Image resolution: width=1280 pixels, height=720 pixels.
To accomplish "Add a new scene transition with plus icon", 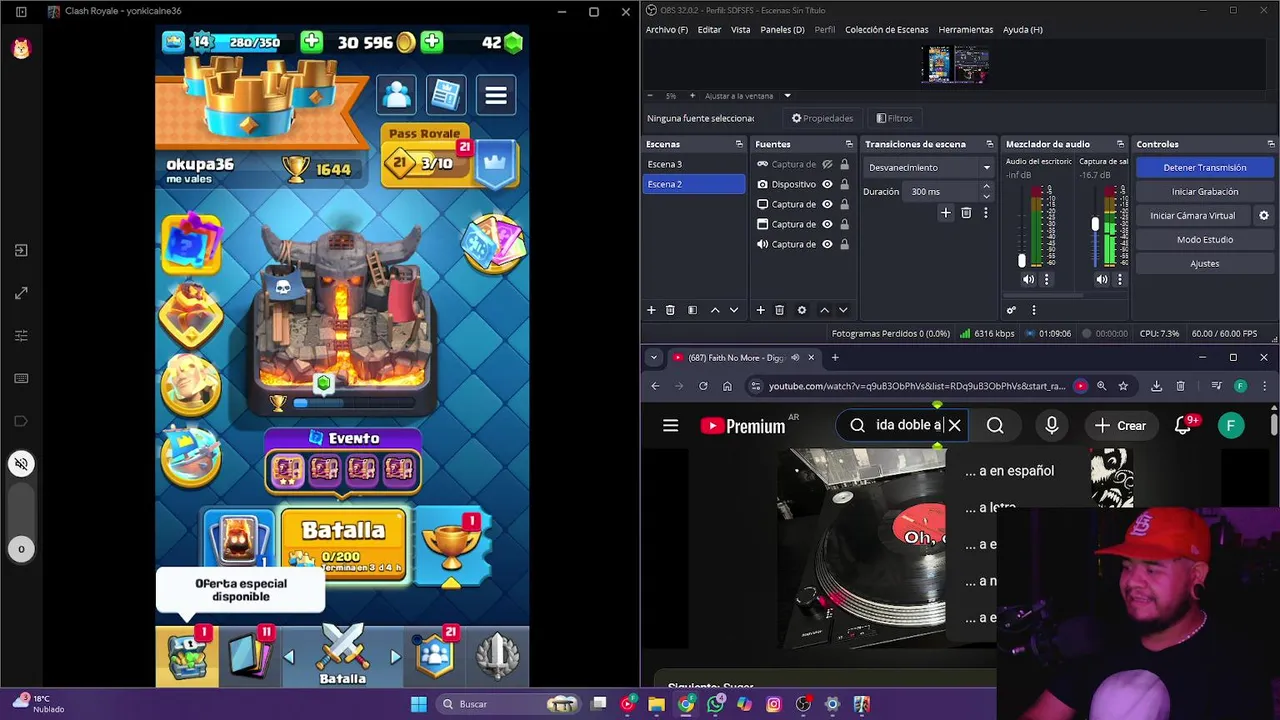I will click(945, 212).
